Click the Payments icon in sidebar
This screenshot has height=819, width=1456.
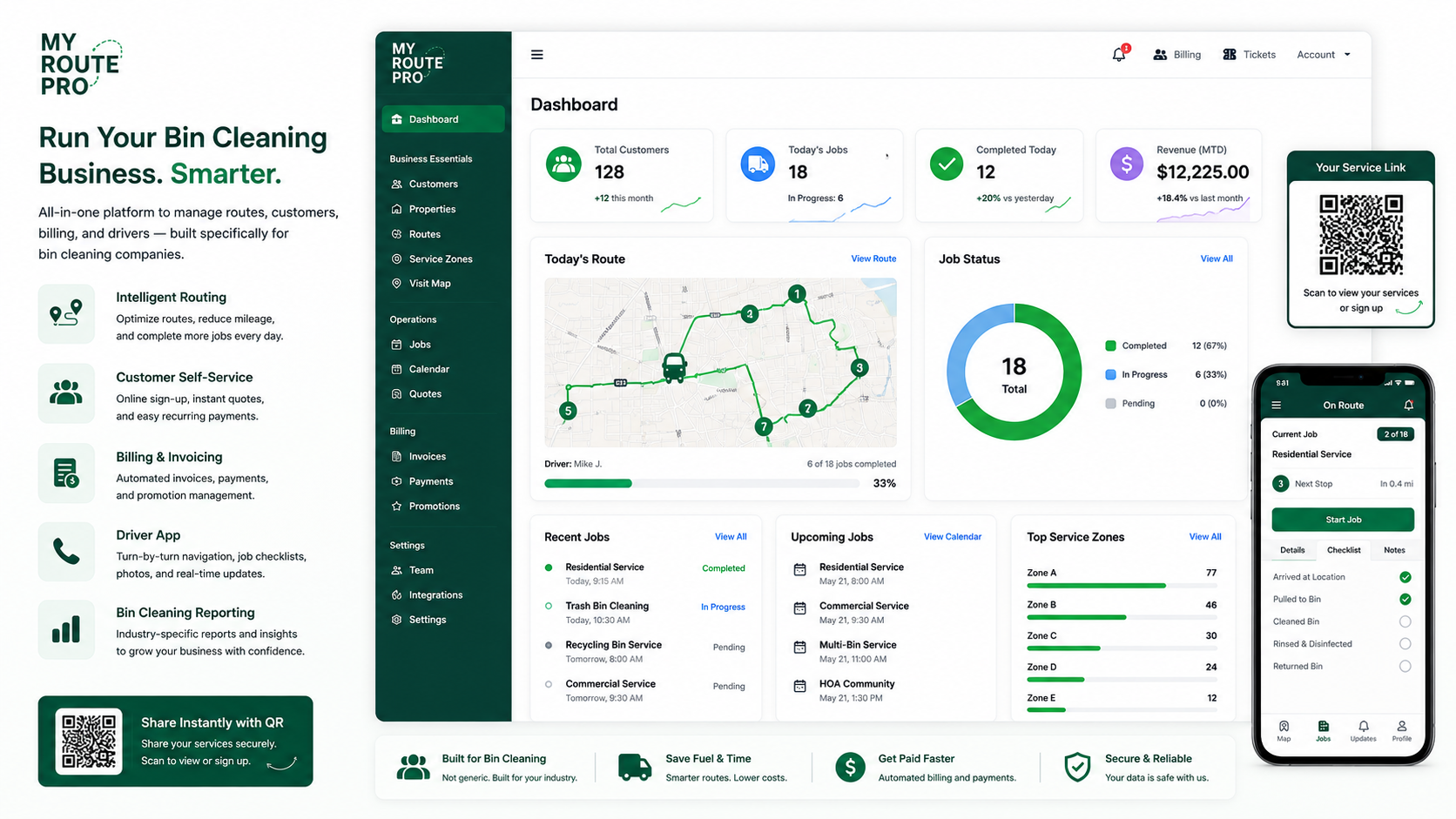[397, 481]
